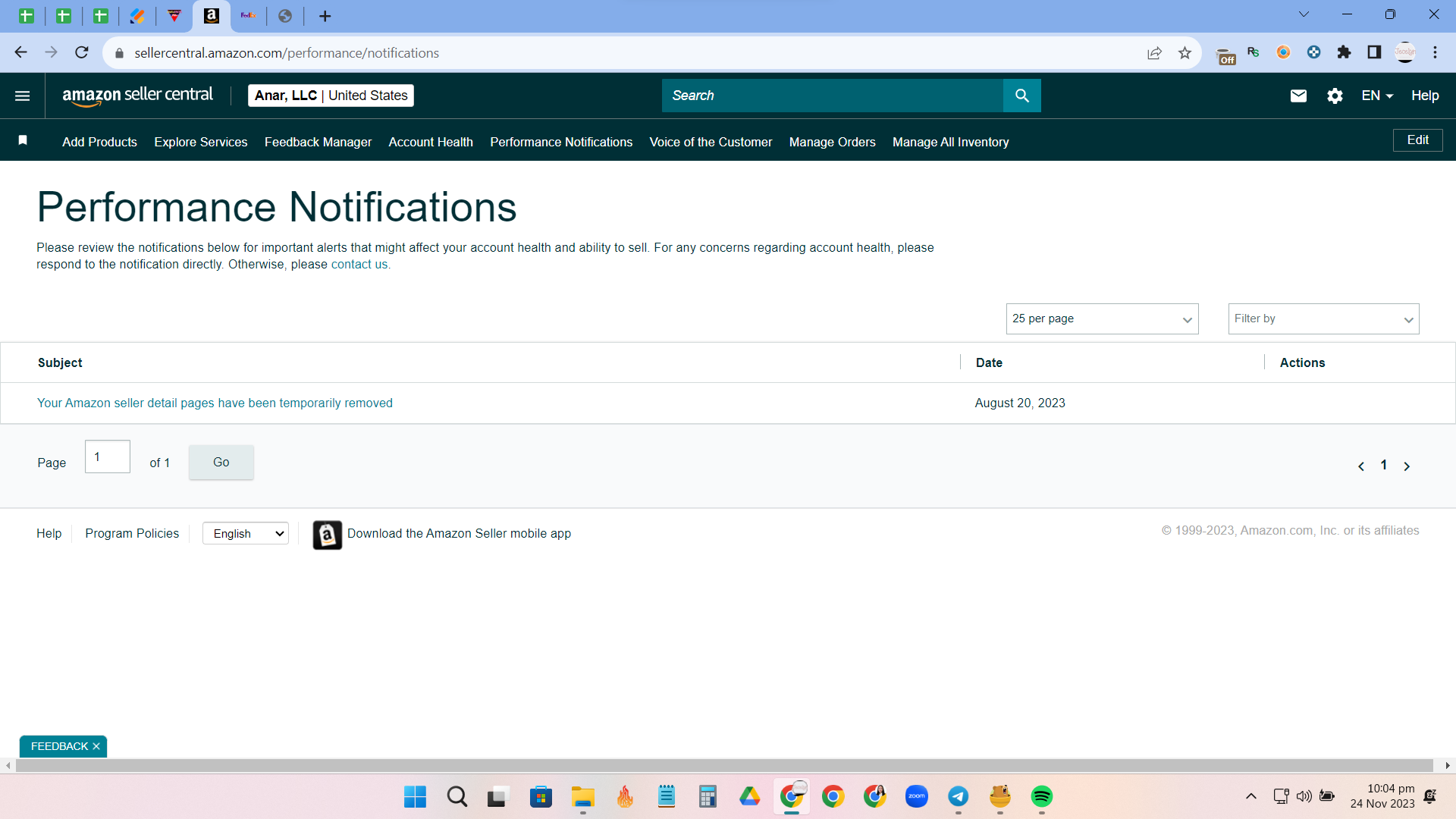Switch to the FedEx browser tab
This screenshot has width=1456, height=819.
point(248,16)
